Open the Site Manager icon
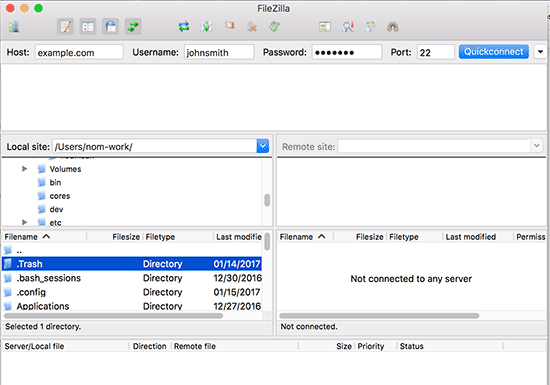Viewport: 550px width, 385px height. point(14,27)
